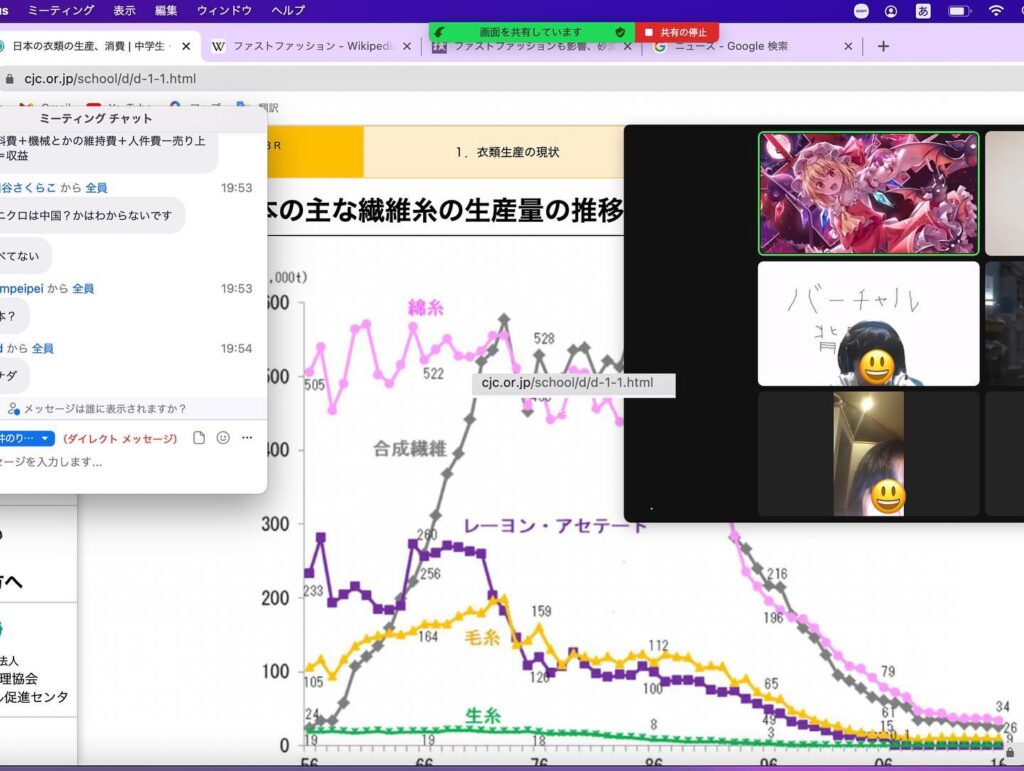Click the green shield icon in sharing bar
The image size is (1024, 771).
tap(620, 32)
